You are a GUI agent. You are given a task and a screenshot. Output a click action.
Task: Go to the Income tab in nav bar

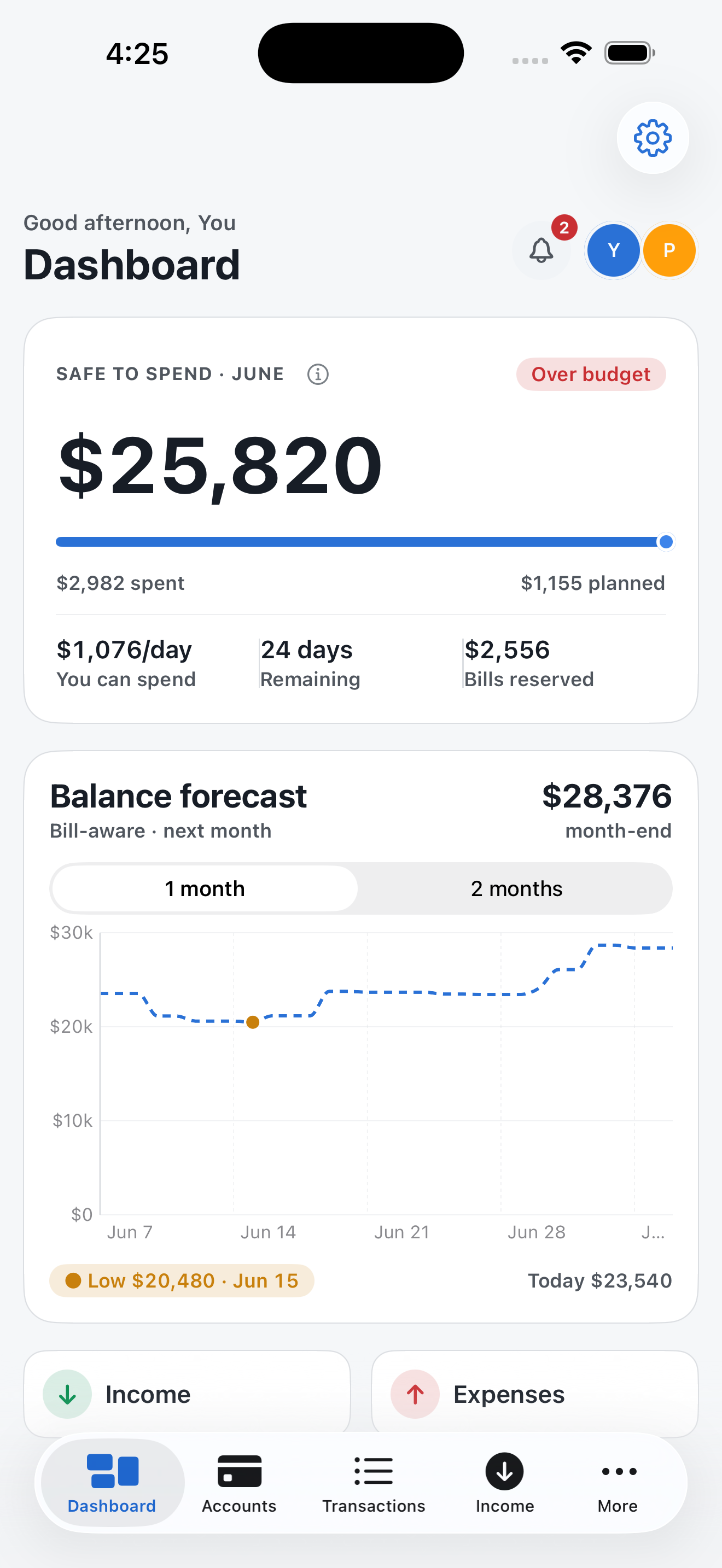(505, 1483)
